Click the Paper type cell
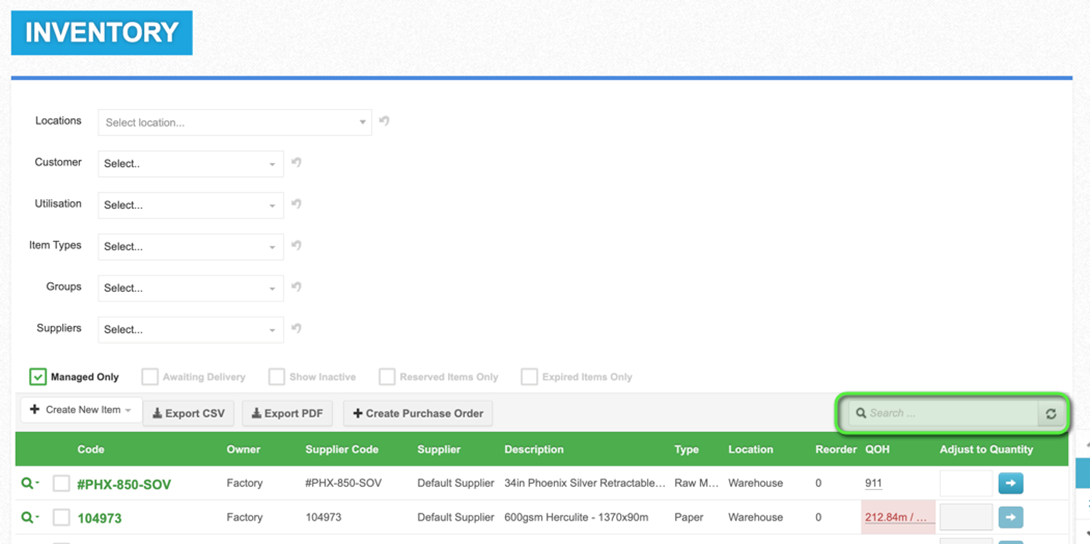Viewport: 1090px width, 544px height. pyautogui.click(x=687, y=518)
